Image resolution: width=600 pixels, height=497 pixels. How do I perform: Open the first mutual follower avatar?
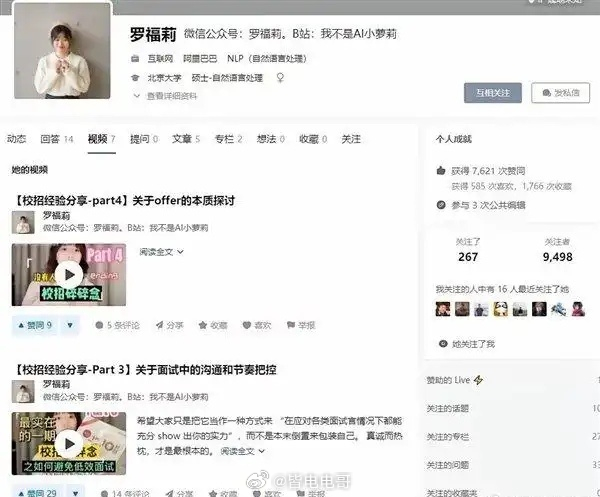[x=443, y=309]
